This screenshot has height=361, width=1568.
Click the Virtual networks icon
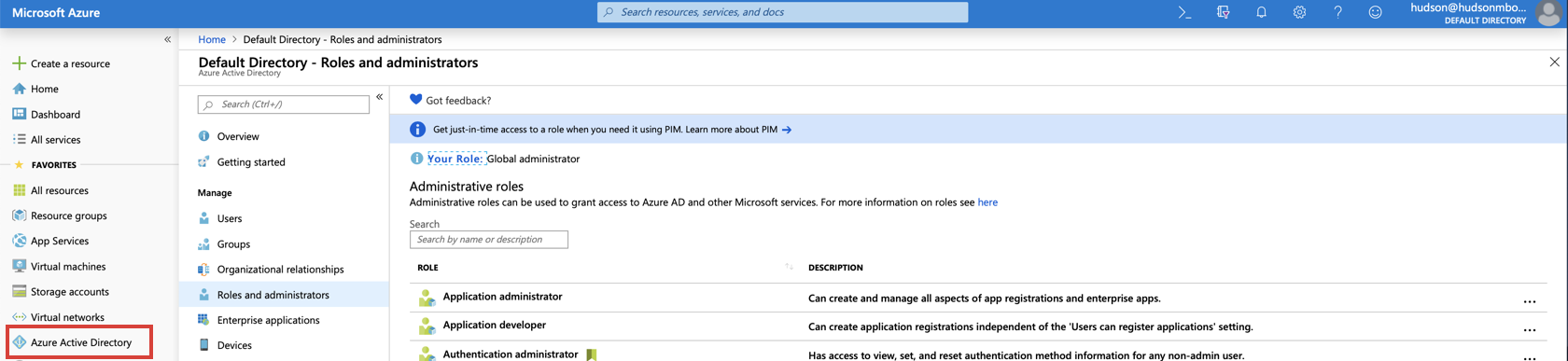coord(19,317)
